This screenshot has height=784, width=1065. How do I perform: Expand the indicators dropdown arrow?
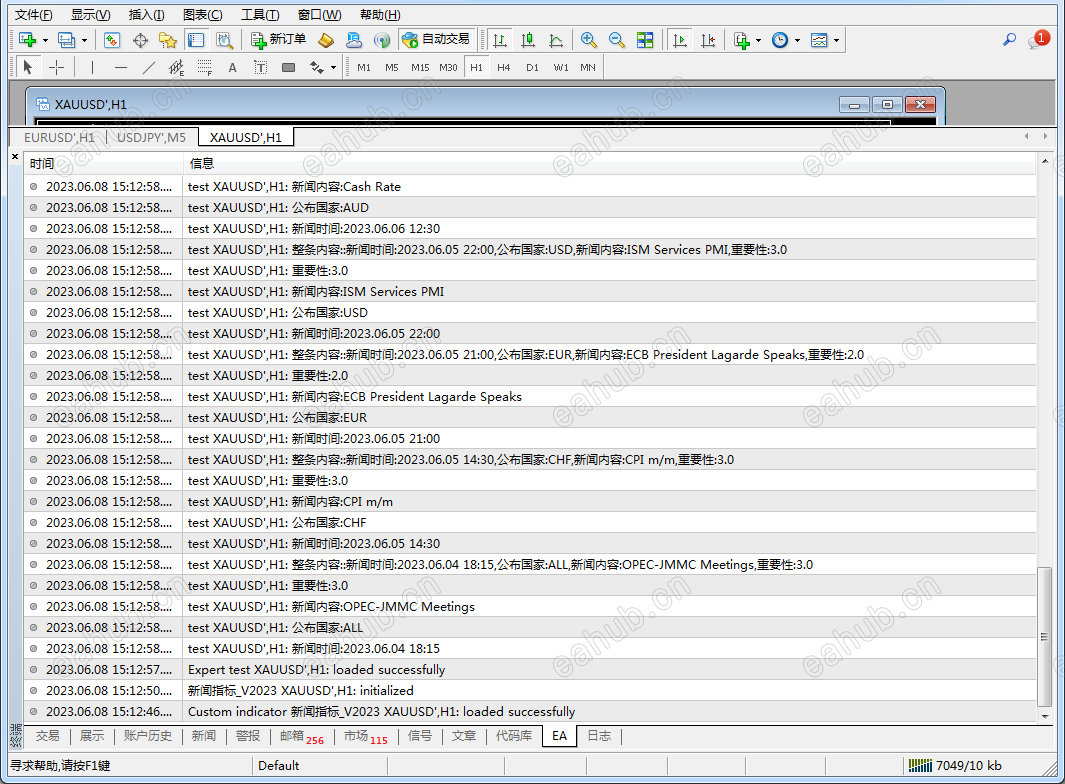[x=759, y=41]
